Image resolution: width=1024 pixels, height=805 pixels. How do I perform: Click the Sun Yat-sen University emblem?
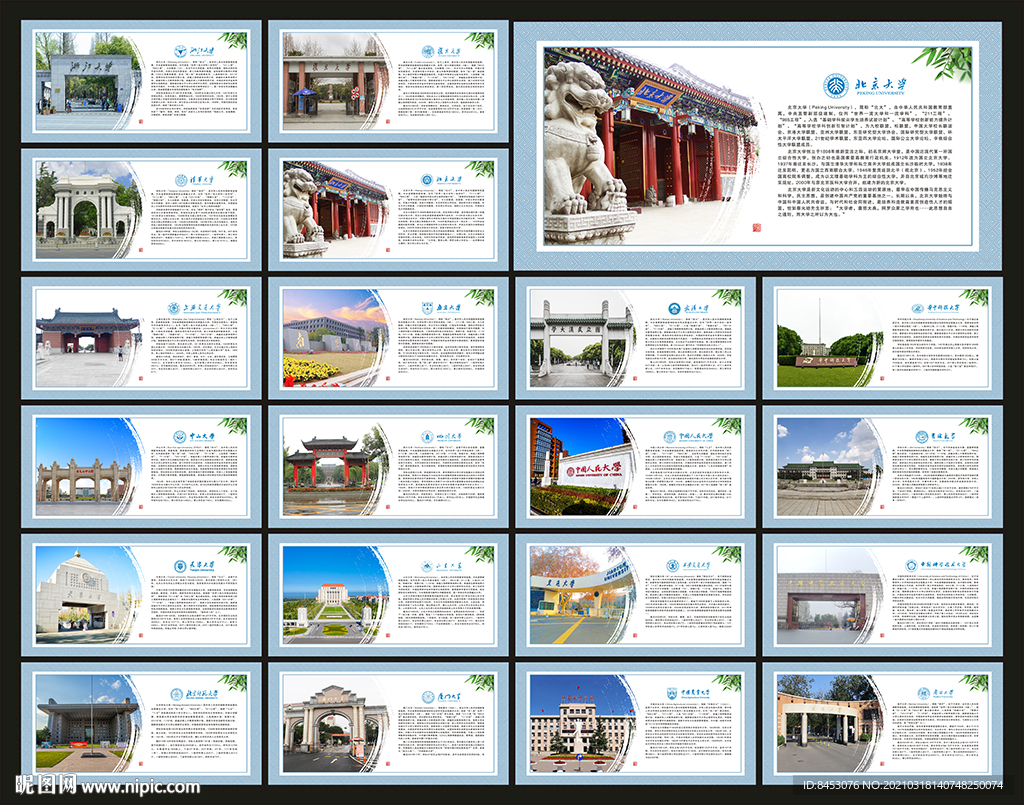click(x=179, y=437)
